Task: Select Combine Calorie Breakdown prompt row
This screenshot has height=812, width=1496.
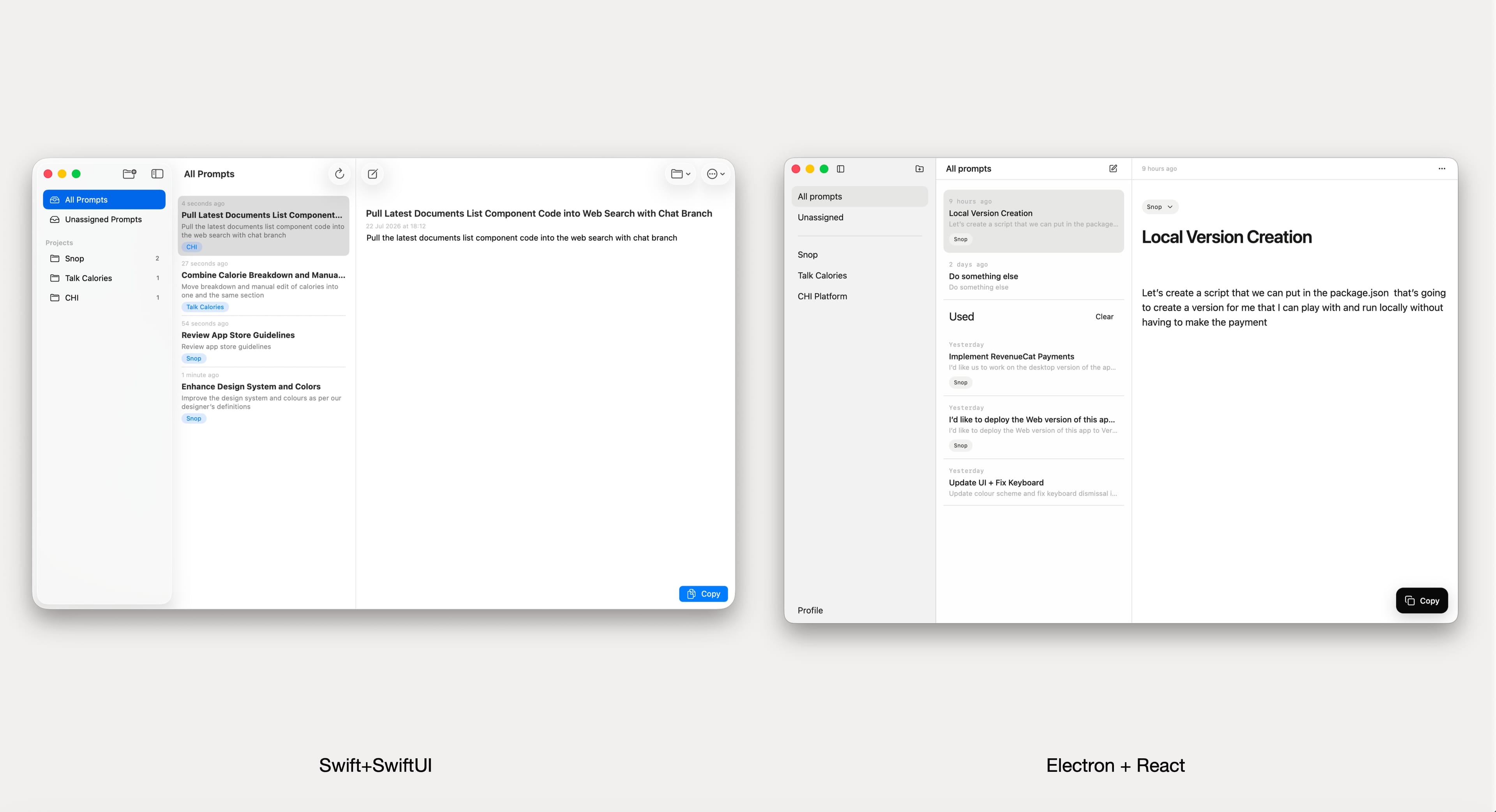Action: pos(264,285)
